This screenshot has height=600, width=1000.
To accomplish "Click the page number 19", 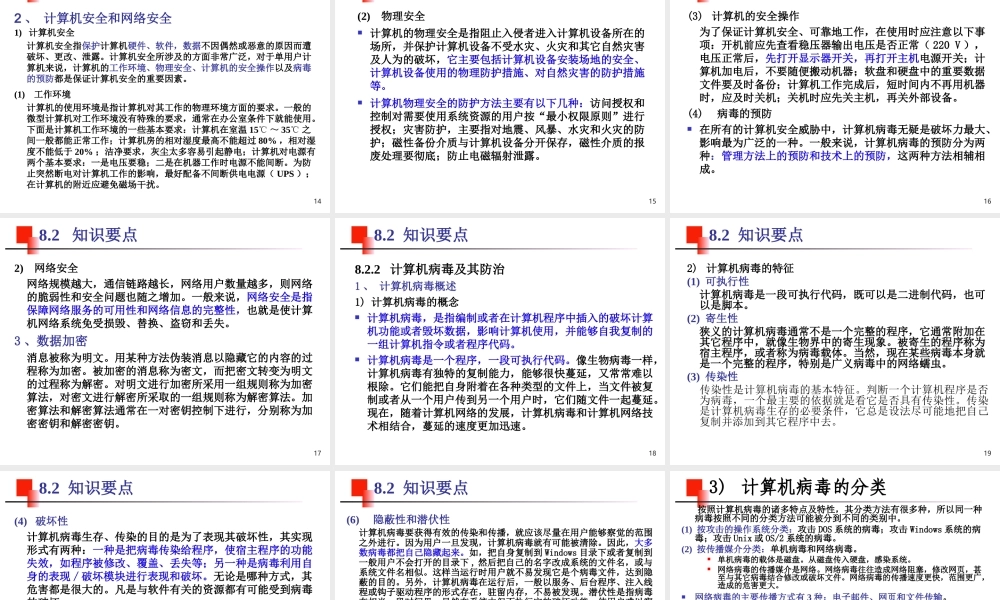I will (988, 452).
